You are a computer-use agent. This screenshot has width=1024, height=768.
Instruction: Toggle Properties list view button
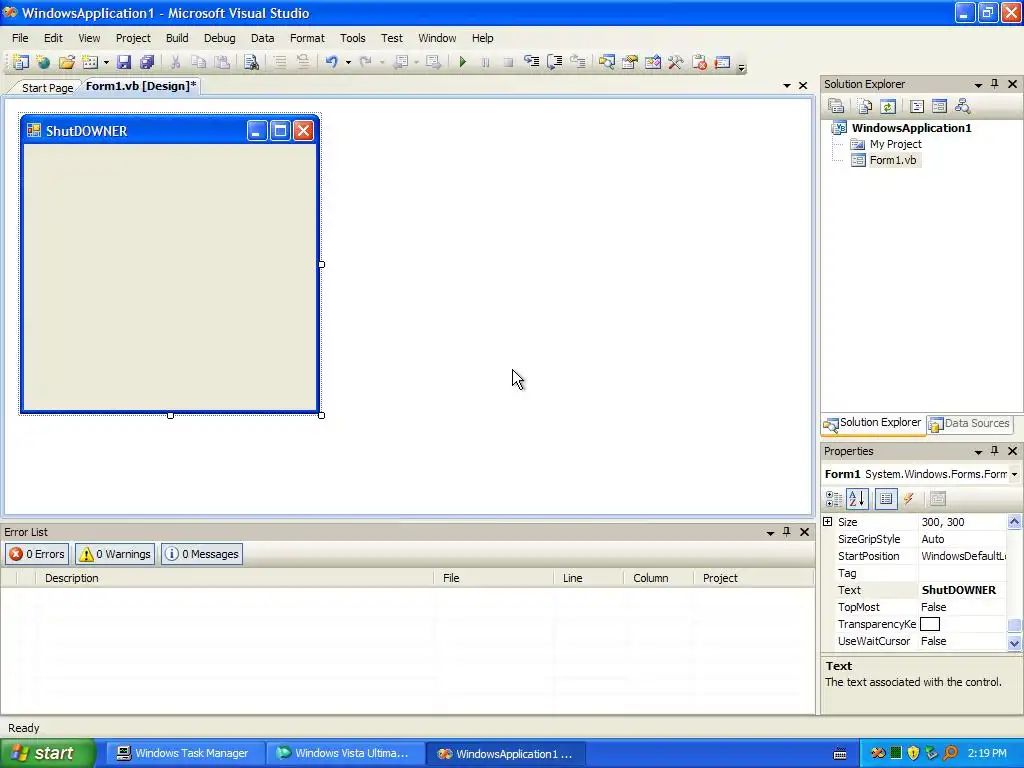pos(886,499)
